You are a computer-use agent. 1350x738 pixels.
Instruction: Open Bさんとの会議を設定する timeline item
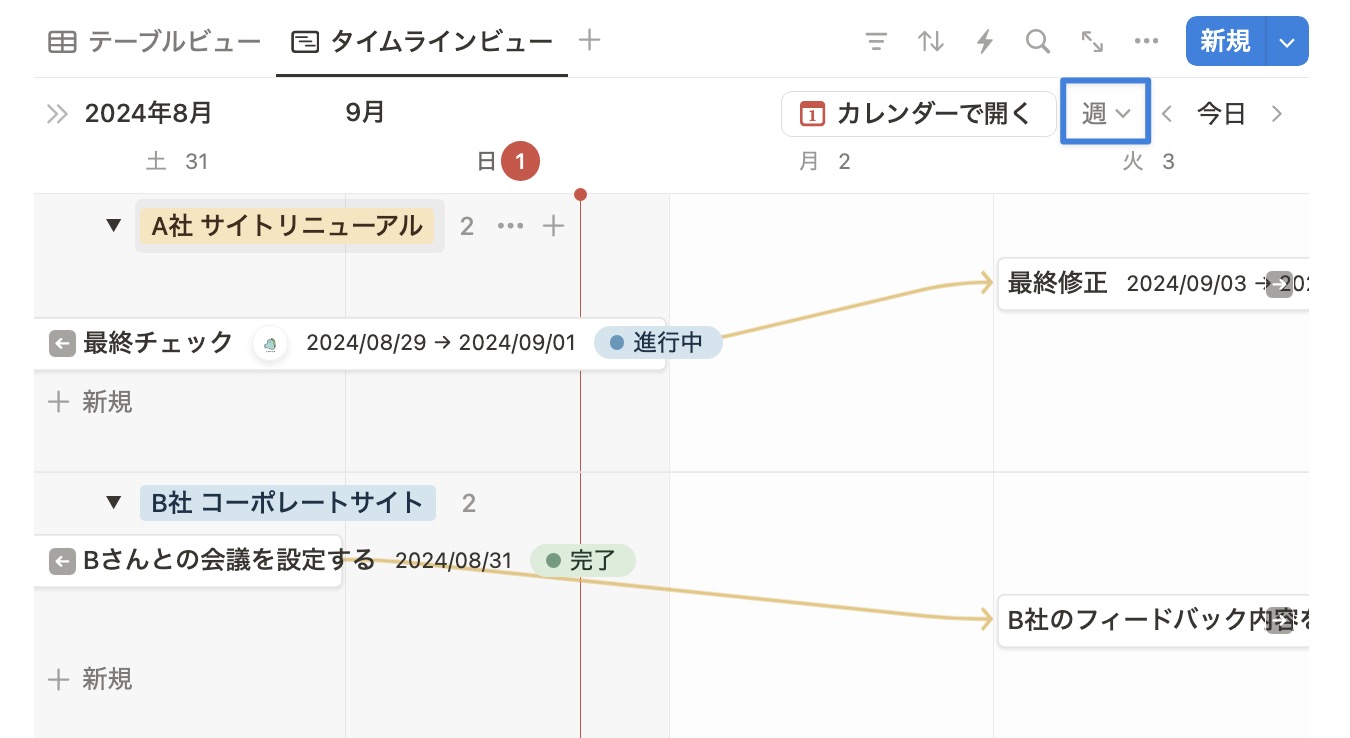188,561
